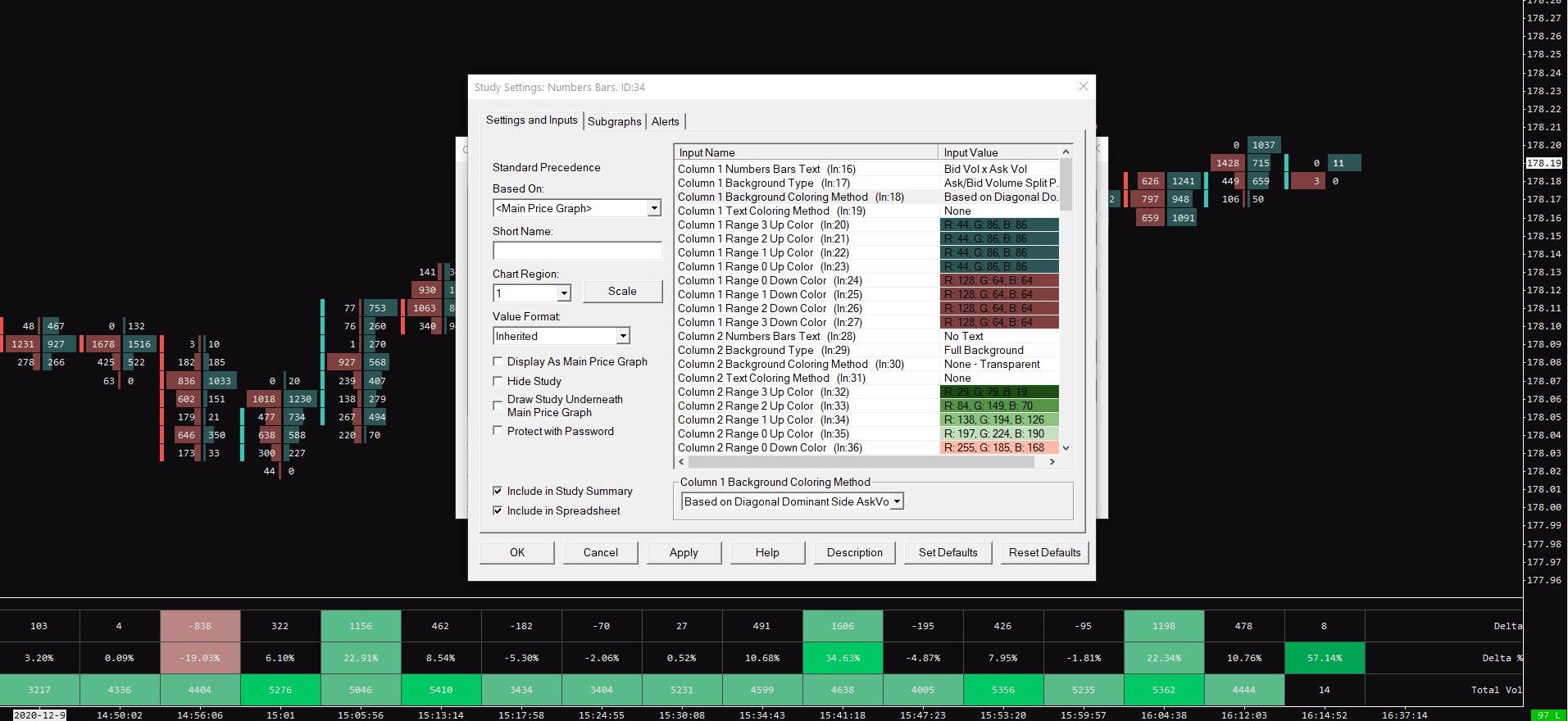Open the Alerts tab
1568x721 pixels.
(665, 121)
